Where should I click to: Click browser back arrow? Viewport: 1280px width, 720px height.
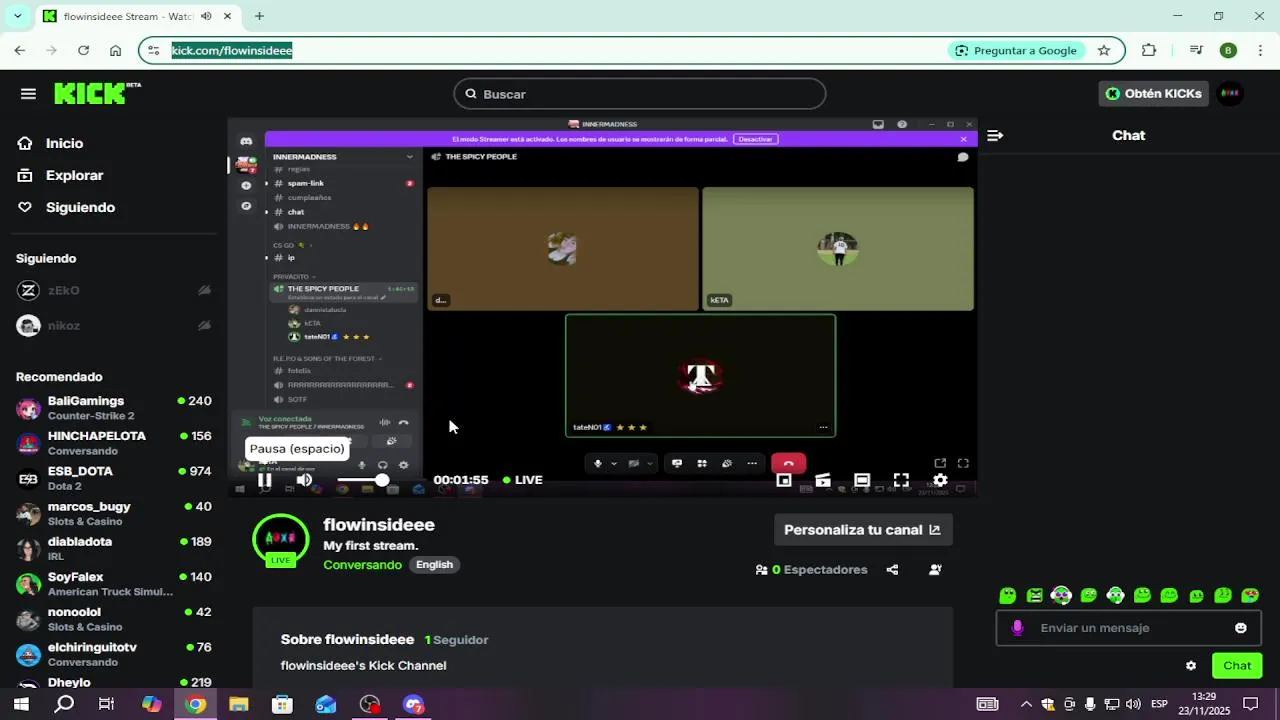tap(20, 50)
